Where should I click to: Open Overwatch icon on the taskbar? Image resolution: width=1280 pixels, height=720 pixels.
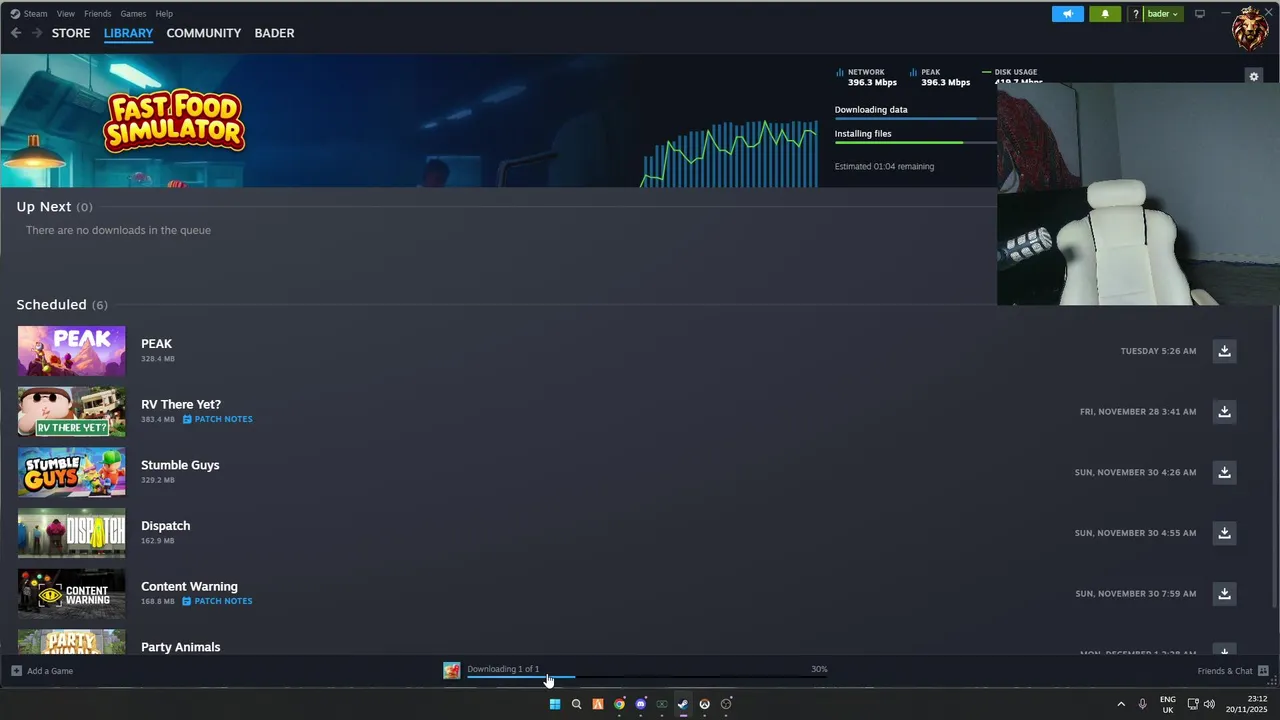pyautogui.click(x=705, y=704)
